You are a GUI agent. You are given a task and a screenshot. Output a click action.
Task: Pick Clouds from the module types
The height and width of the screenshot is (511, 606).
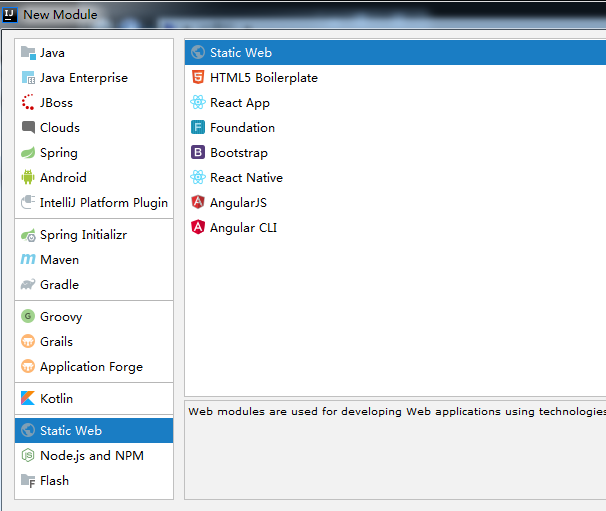pyautogui.click(x=94, y=128)
